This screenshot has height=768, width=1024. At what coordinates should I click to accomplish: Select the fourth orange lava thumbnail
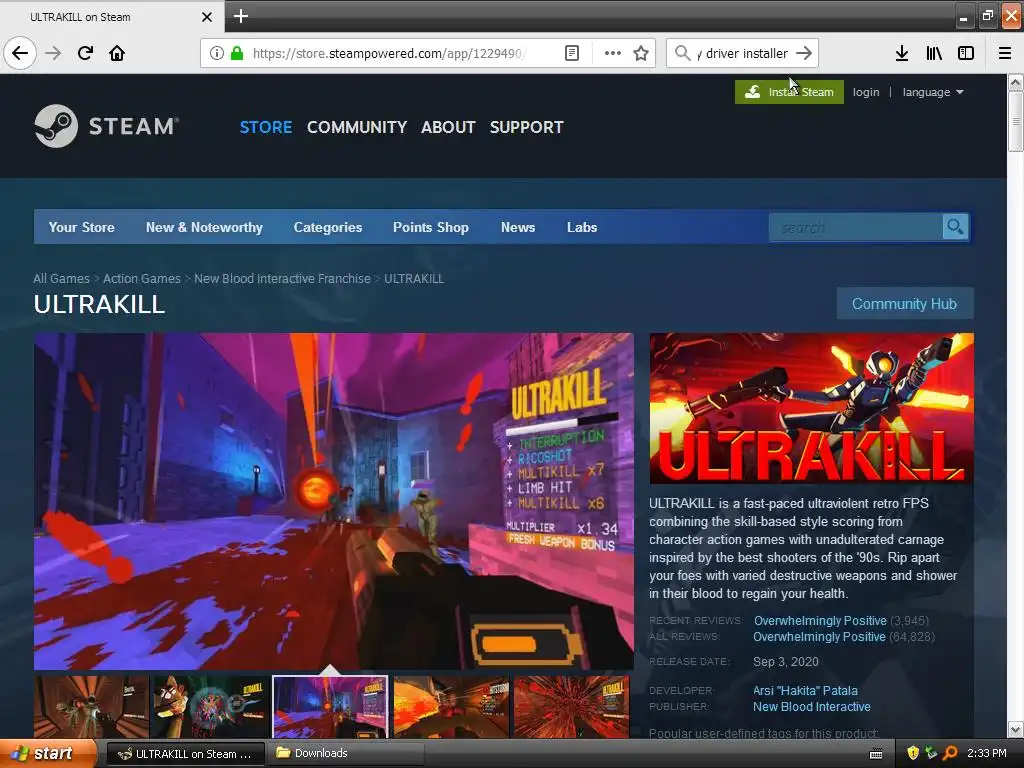click(x=451, y=707)
